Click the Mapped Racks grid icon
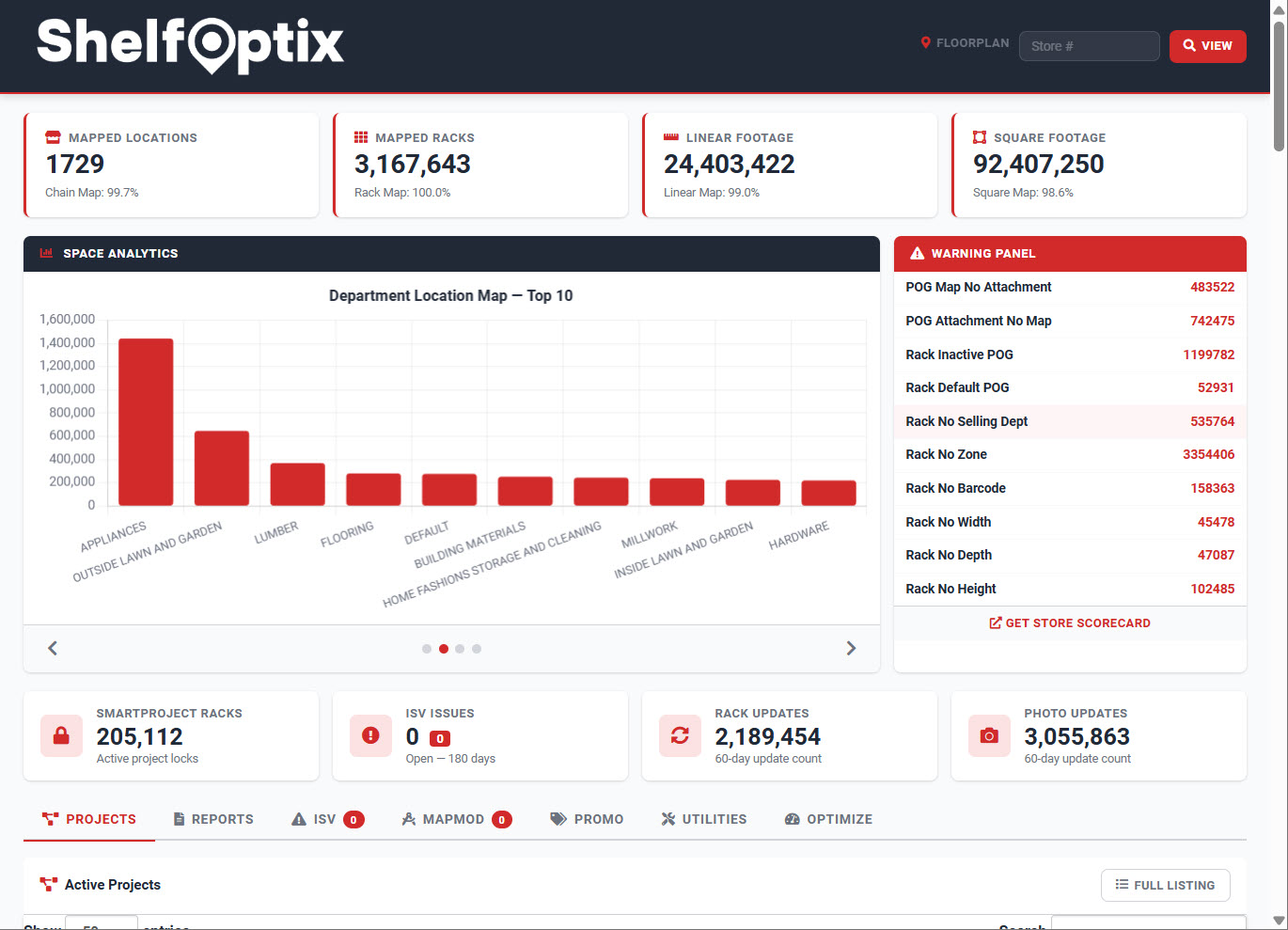 pyautogui.click(x=361, y=136)
